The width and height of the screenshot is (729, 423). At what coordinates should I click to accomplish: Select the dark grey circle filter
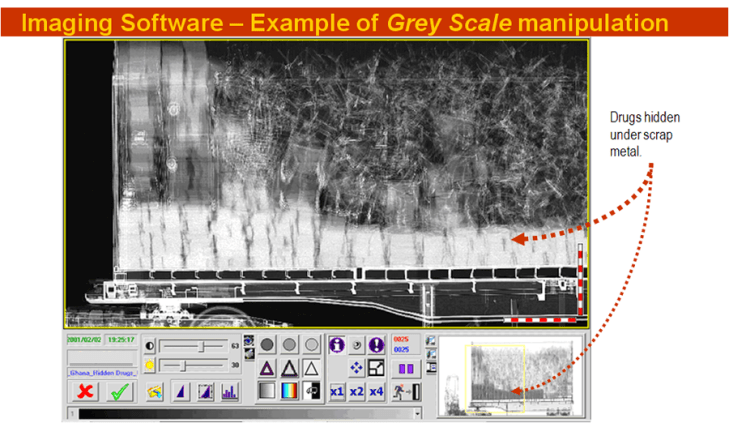click(267, 345)
